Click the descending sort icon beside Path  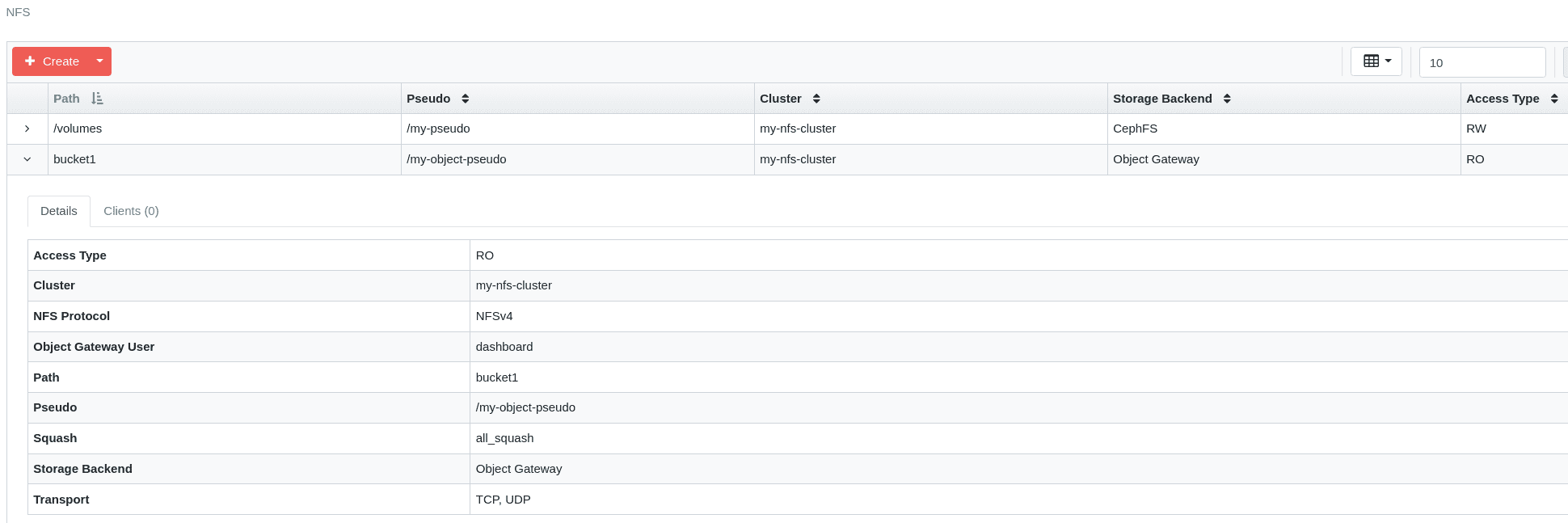click(98, 98)
